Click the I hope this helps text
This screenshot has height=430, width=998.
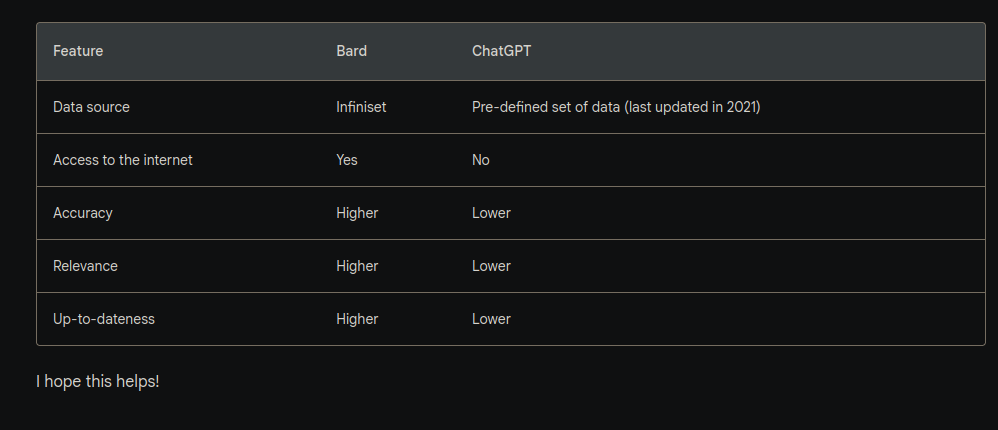pyautogui.click(x=97, y=381)
